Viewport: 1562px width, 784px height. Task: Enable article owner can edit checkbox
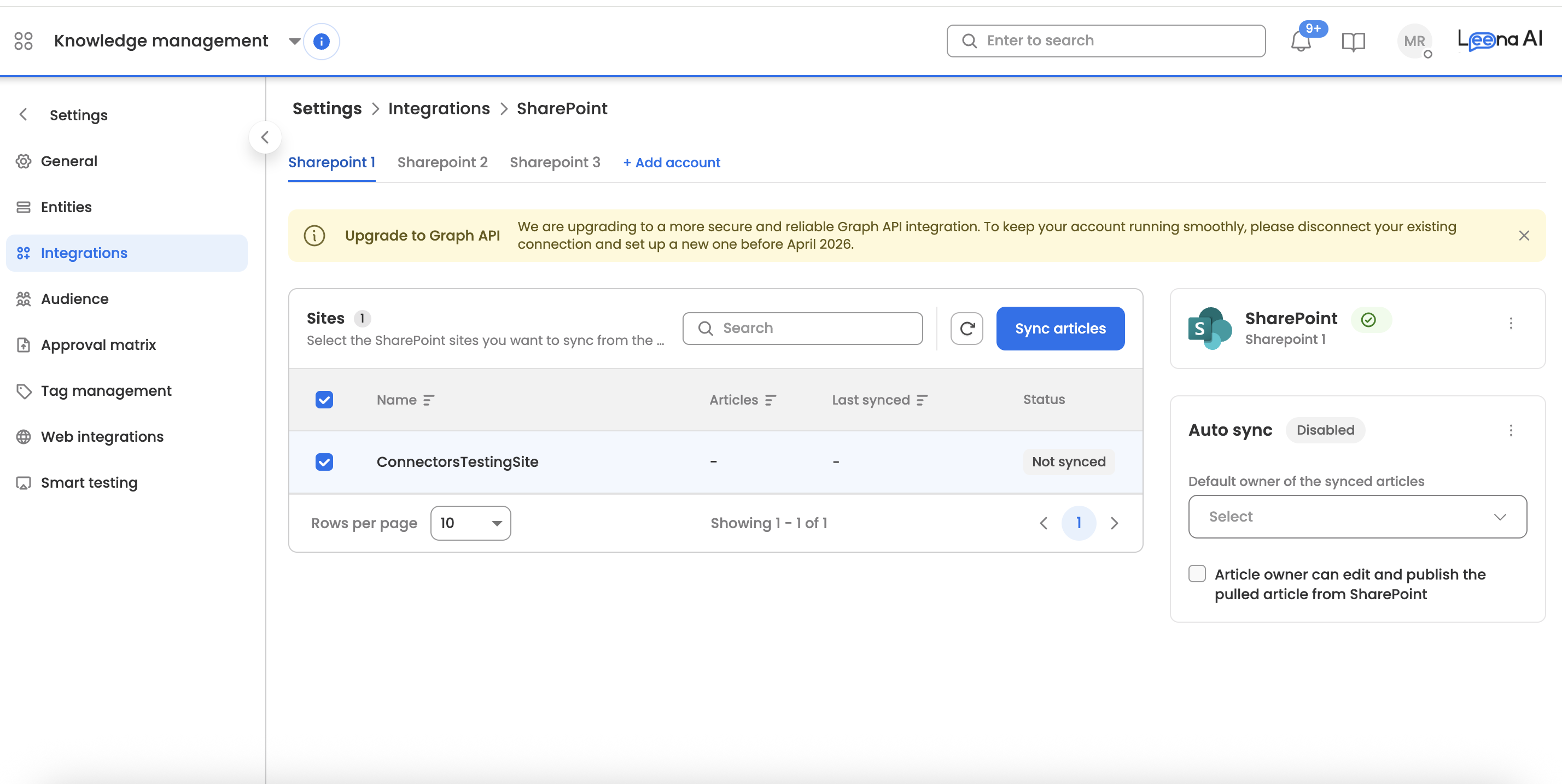[1197, 574]
